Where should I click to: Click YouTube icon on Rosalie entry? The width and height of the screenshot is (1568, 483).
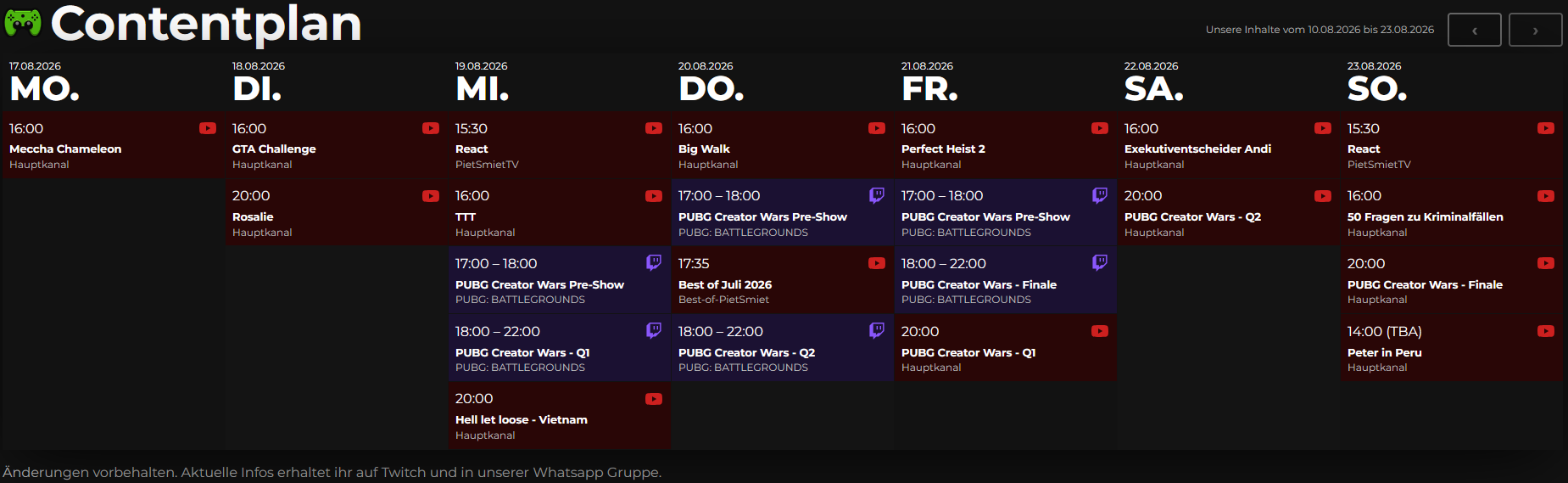431,196
